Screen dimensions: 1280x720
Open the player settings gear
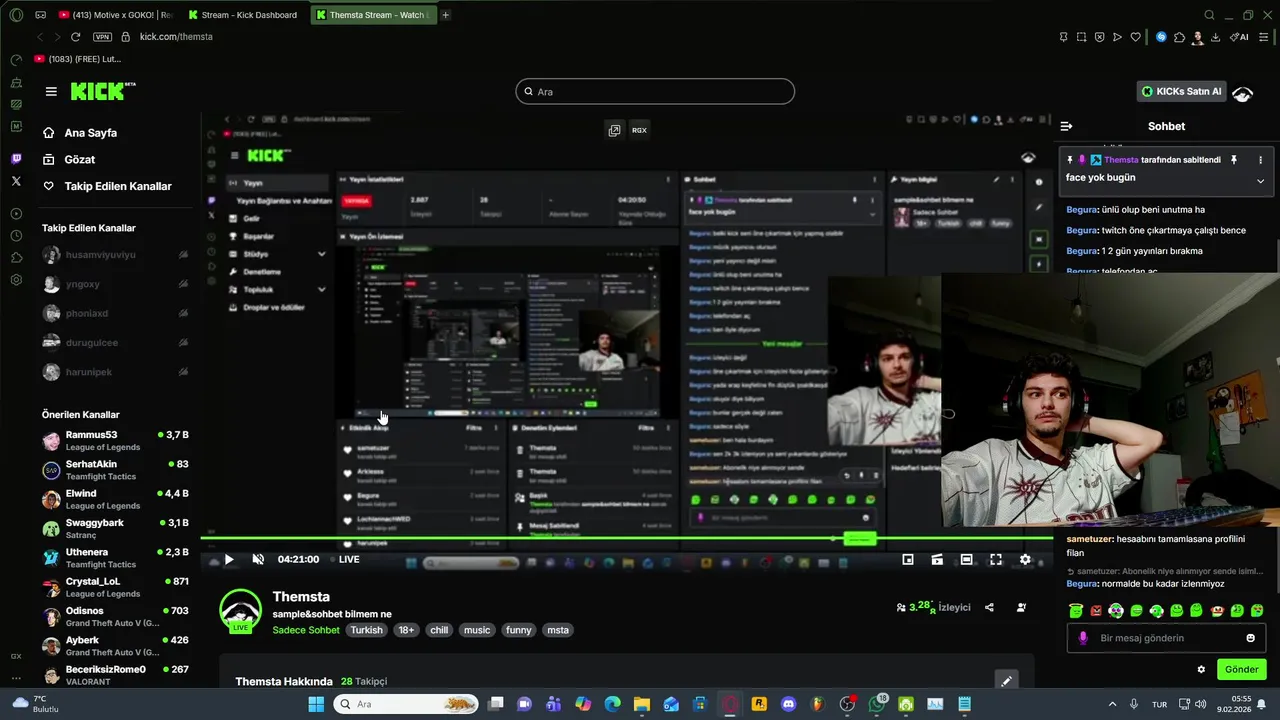coord(1025,560)
